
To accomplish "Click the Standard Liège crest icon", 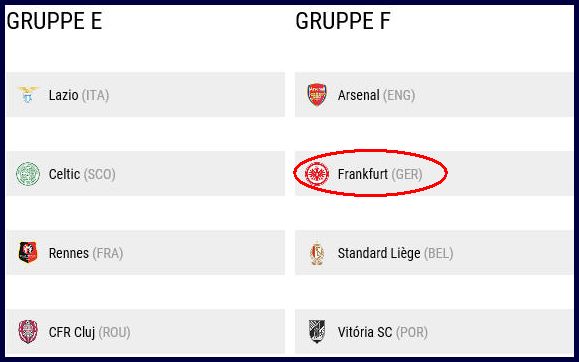I will (317, 253).
